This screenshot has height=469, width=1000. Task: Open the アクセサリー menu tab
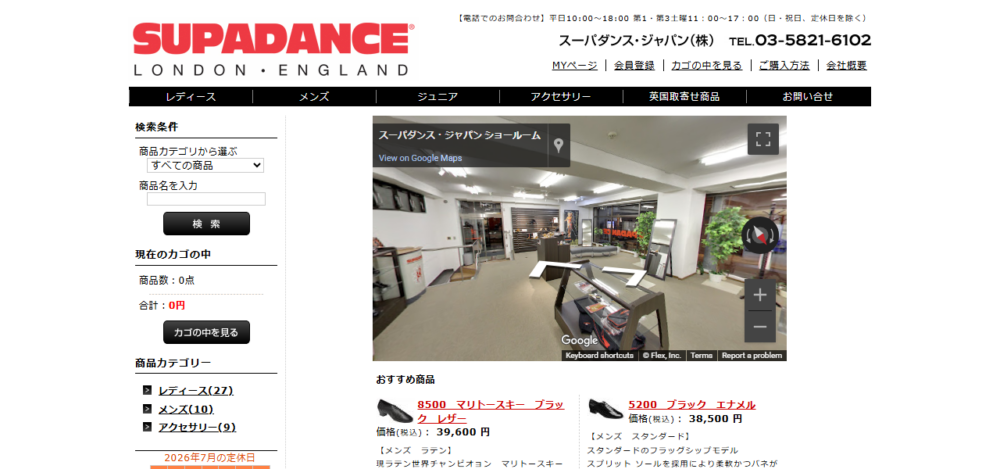[561, 97]
